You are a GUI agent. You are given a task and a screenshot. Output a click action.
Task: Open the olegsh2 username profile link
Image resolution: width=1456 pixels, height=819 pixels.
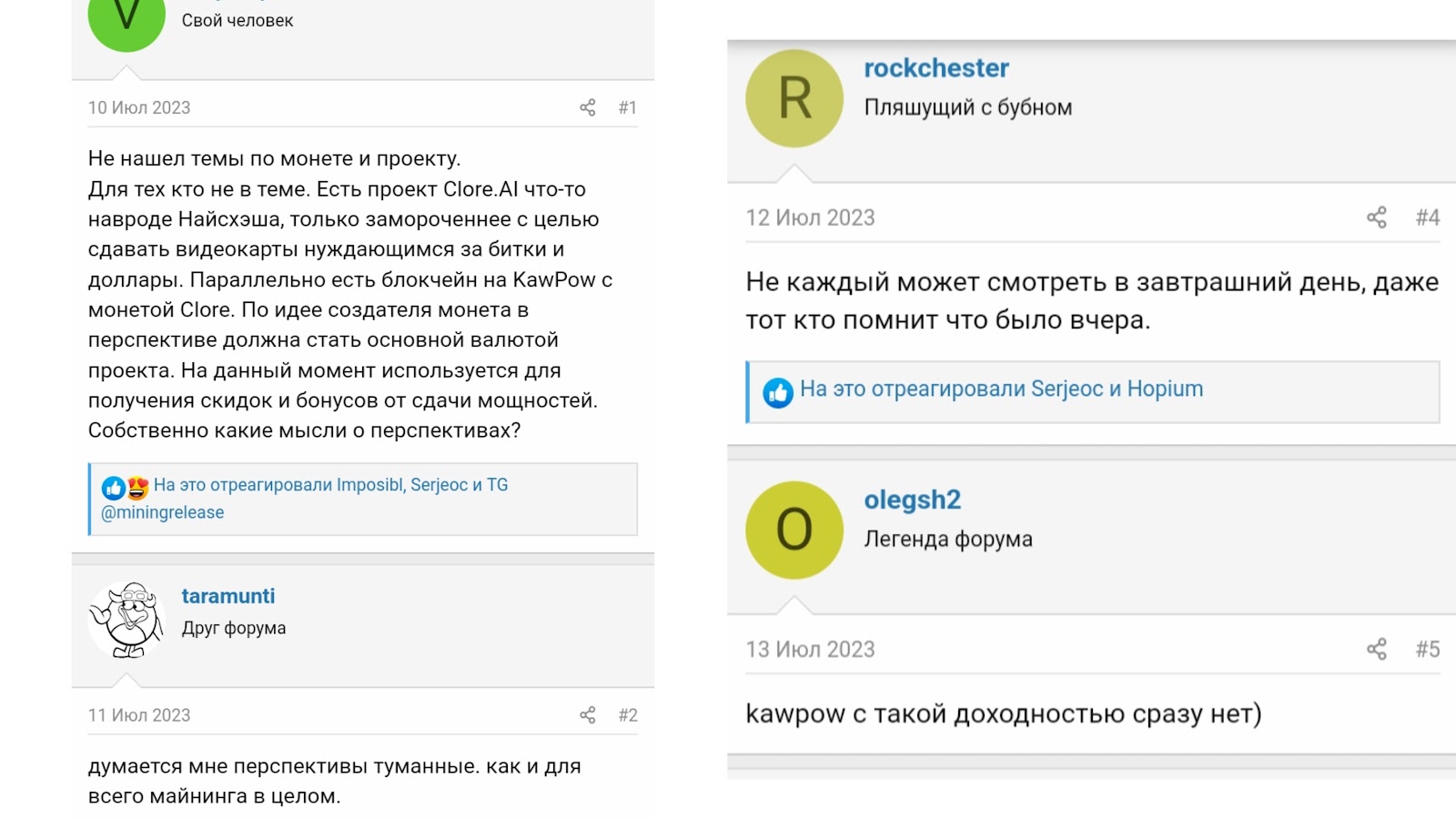click(x=912, y=500)
